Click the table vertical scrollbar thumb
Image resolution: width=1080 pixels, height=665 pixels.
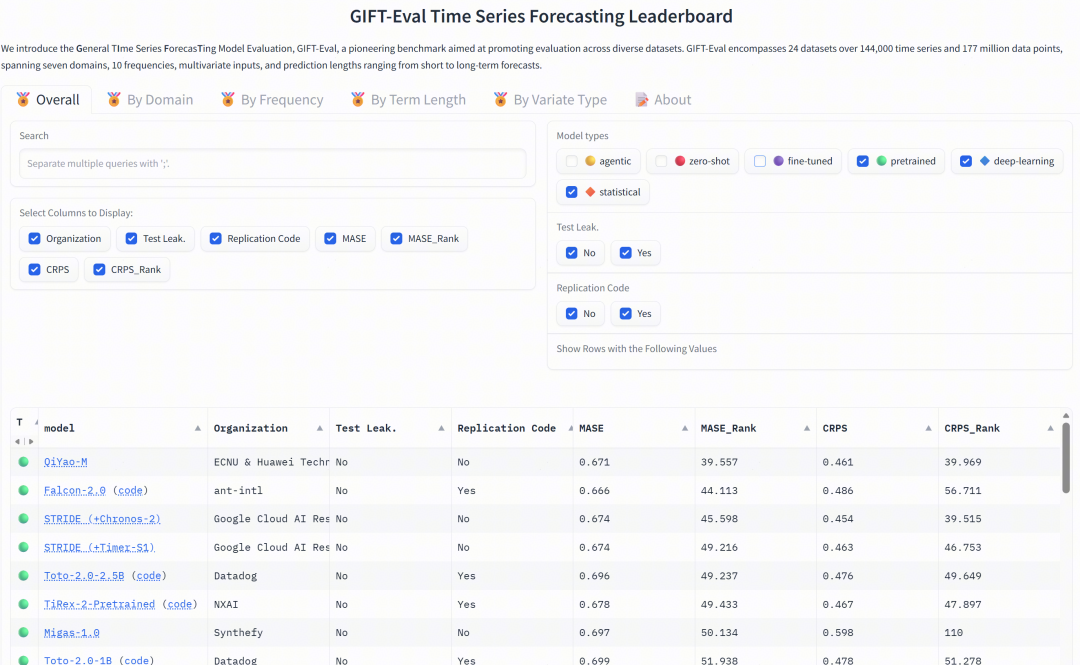pyautogui.click(x=1066, y=457)
